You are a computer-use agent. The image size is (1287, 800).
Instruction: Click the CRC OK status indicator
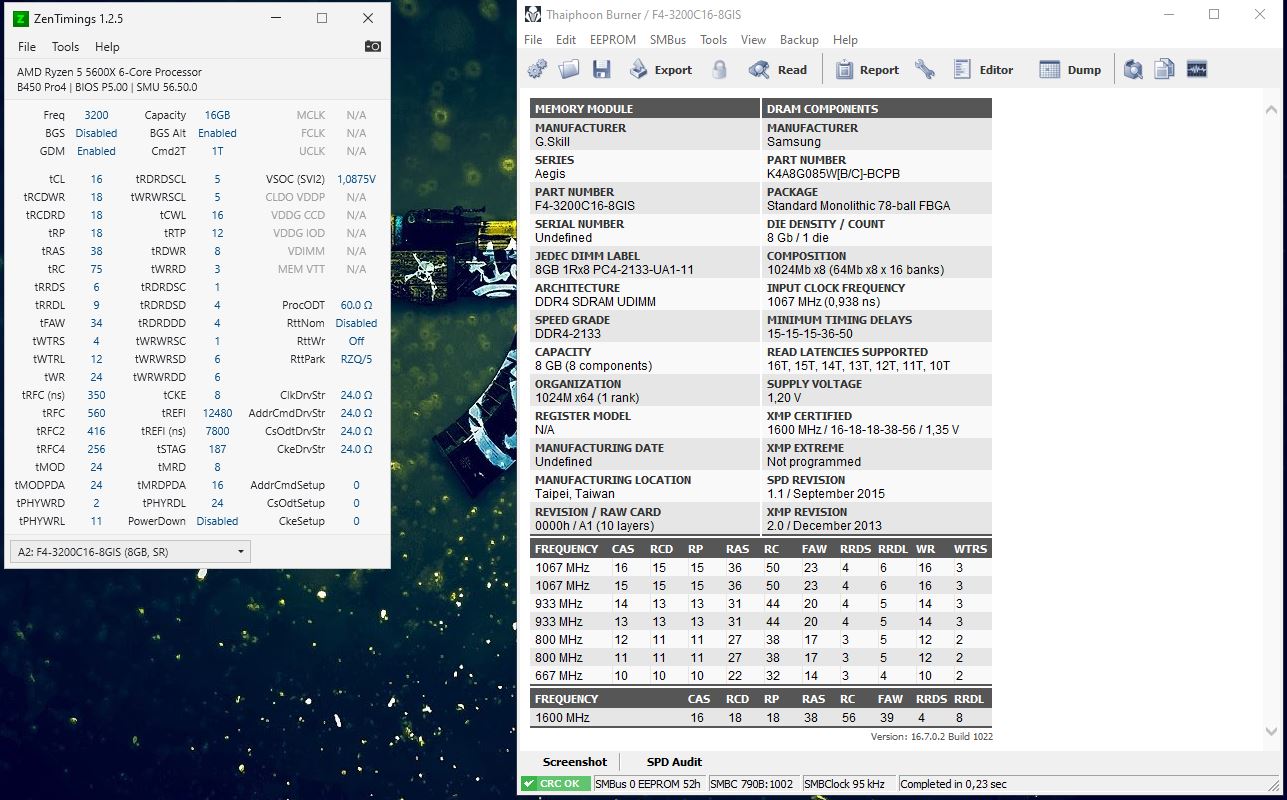coord(555,784)
